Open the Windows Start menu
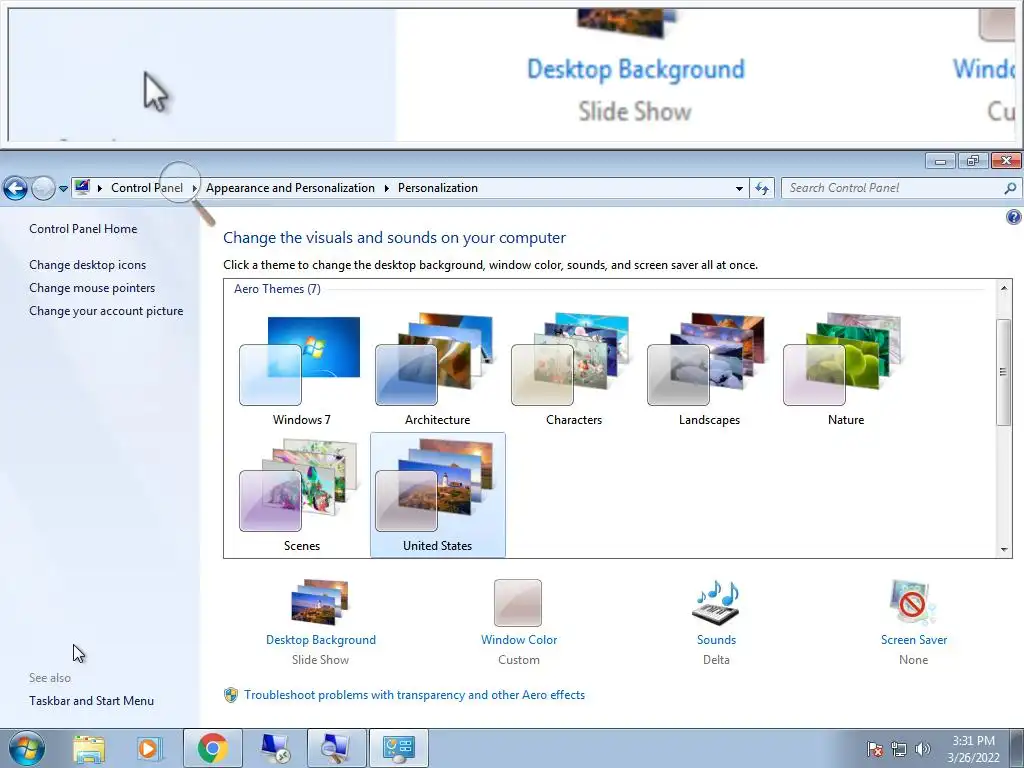 point(27,748)
